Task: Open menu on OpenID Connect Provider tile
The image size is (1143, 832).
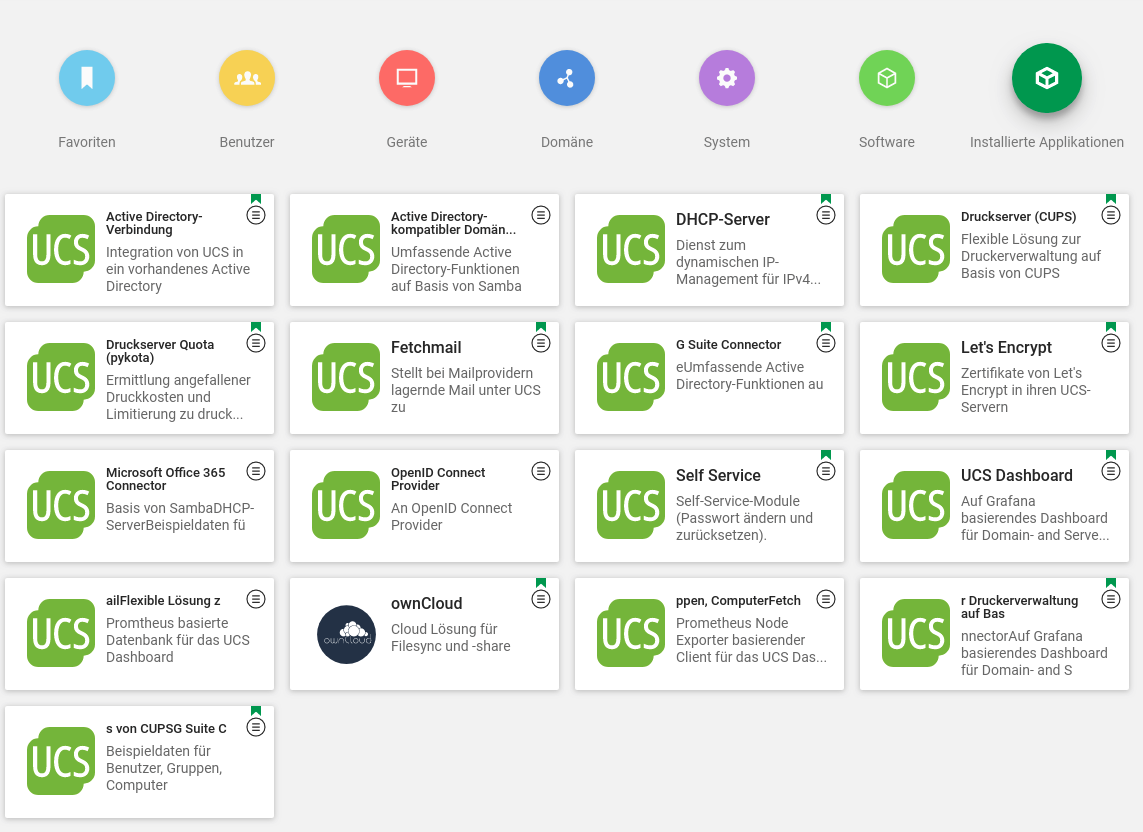Action: point(541,471)
